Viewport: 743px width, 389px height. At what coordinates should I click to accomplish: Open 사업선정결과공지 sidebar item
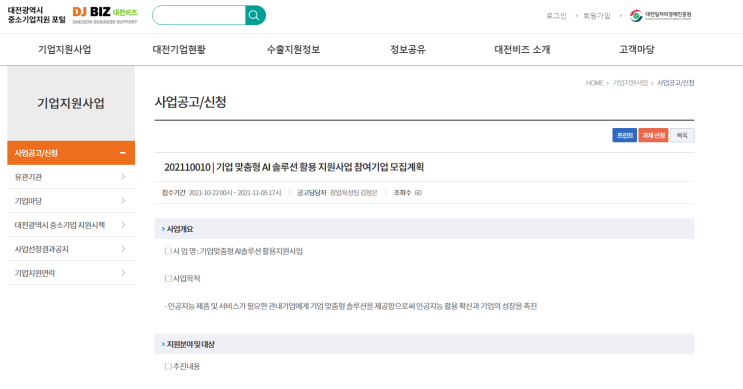[71, 249]
